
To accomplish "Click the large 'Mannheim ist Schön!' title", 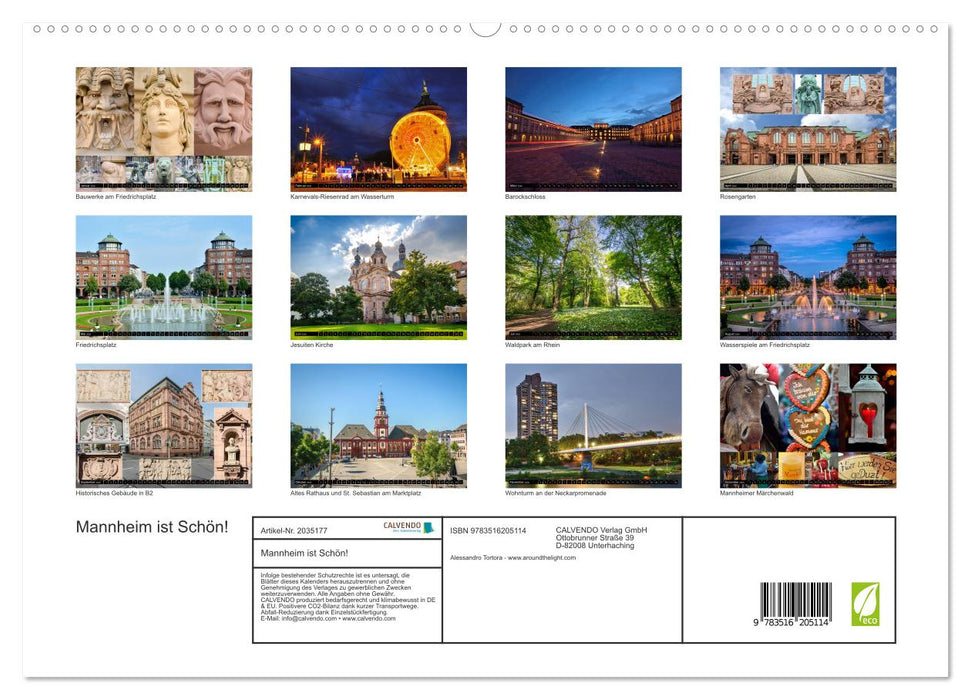I will tap(152, 527).
